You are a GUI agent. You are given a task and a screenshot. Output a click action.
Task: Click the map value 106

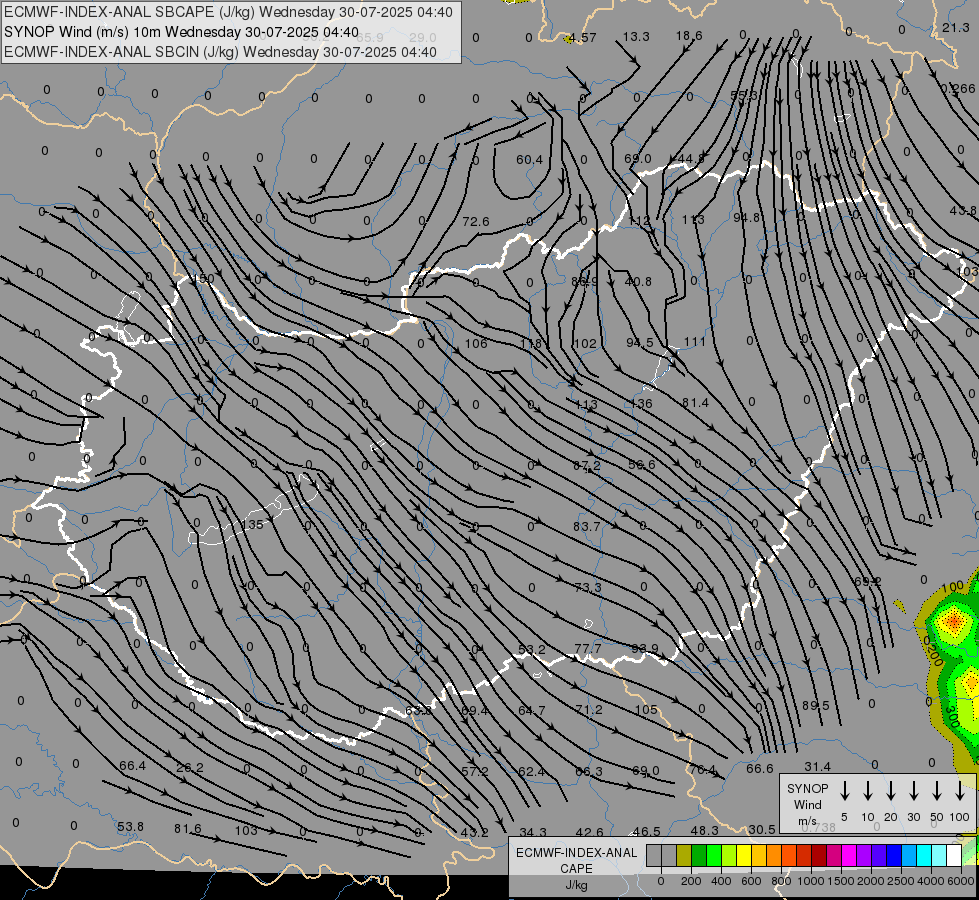pyautogui.click(x=476, y=343)
